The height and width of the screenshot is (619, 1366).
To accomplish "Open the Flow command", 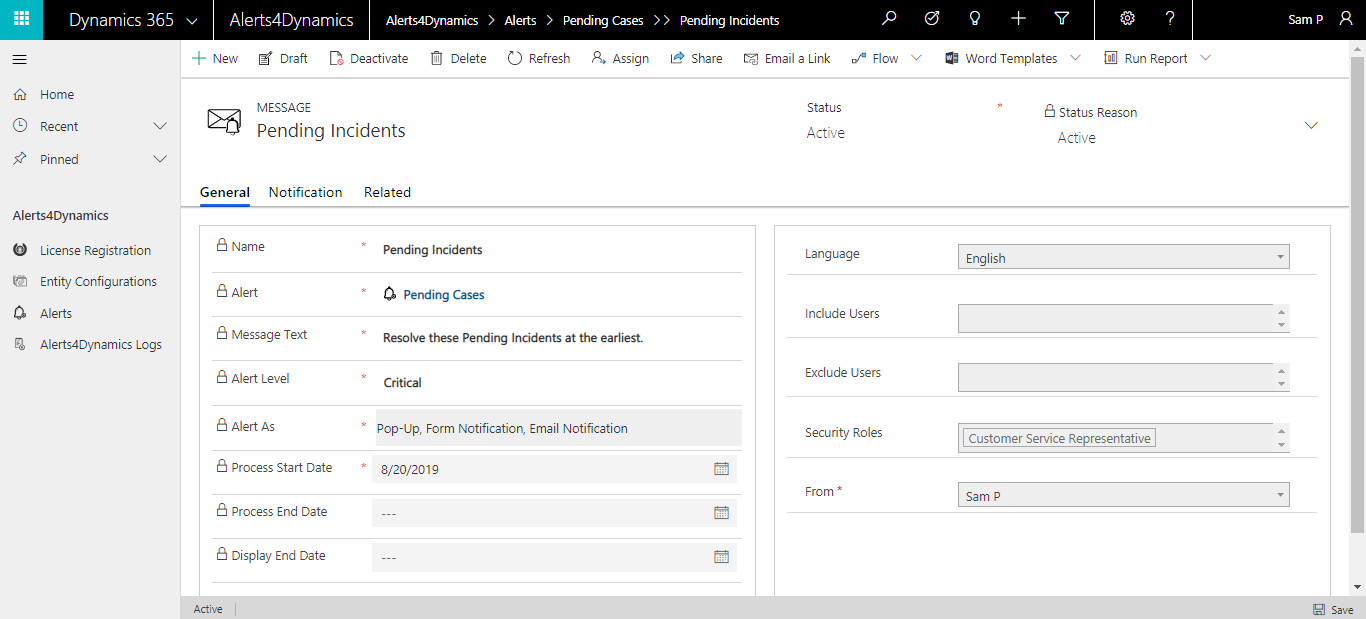I will 875,58.
